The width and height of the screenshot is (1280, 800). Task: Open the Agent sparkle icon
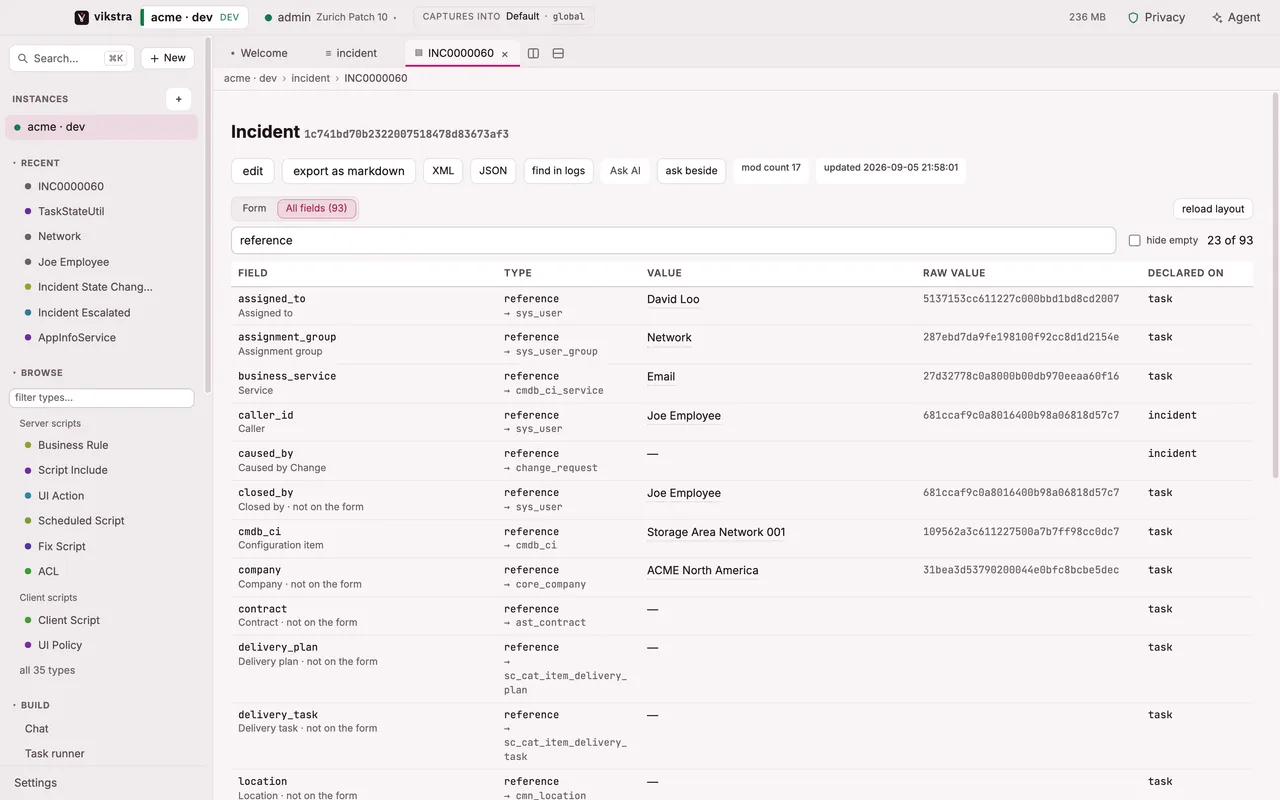pos(1217,17)
